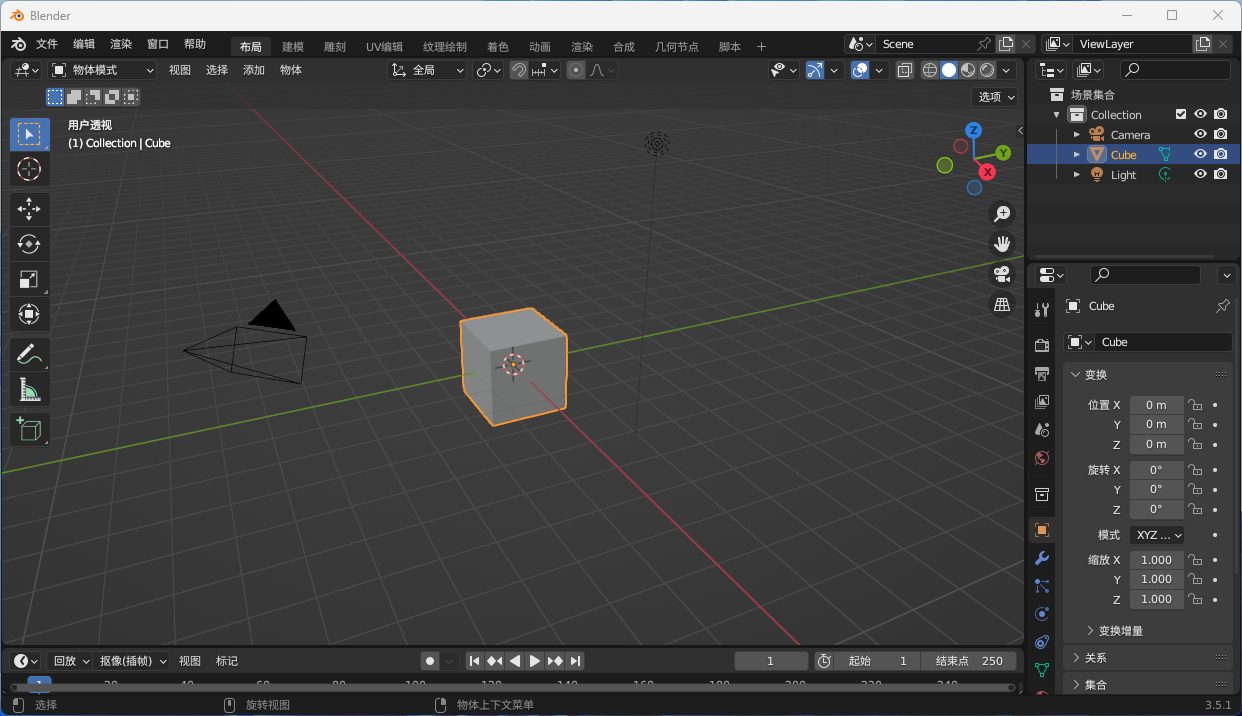Open the 添加 menu in viewport header

click(254, 70)
